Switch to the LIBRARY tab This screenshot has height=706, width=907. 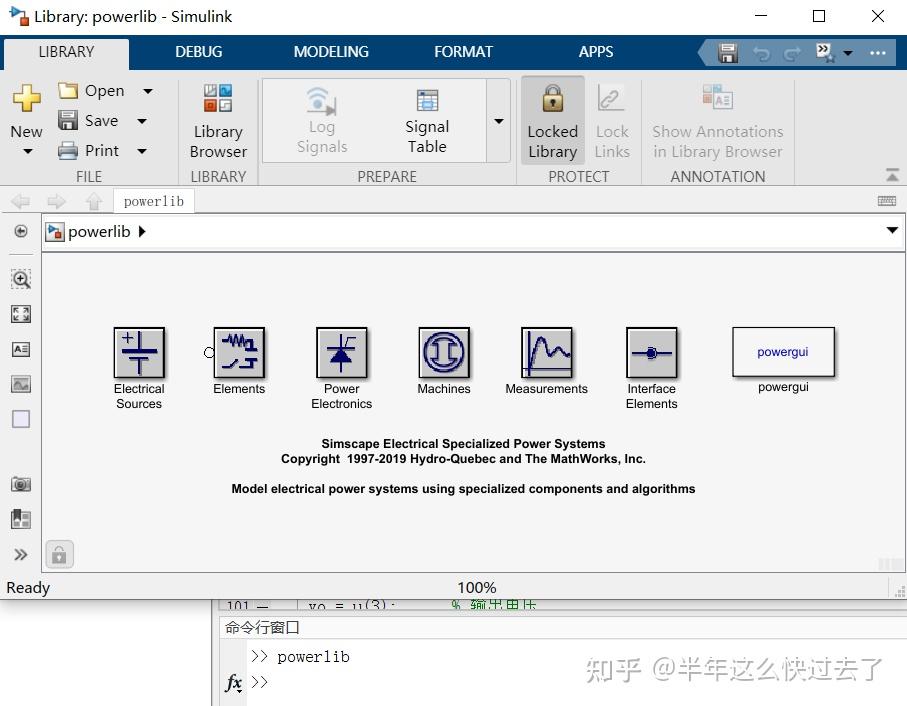(66, 53)
